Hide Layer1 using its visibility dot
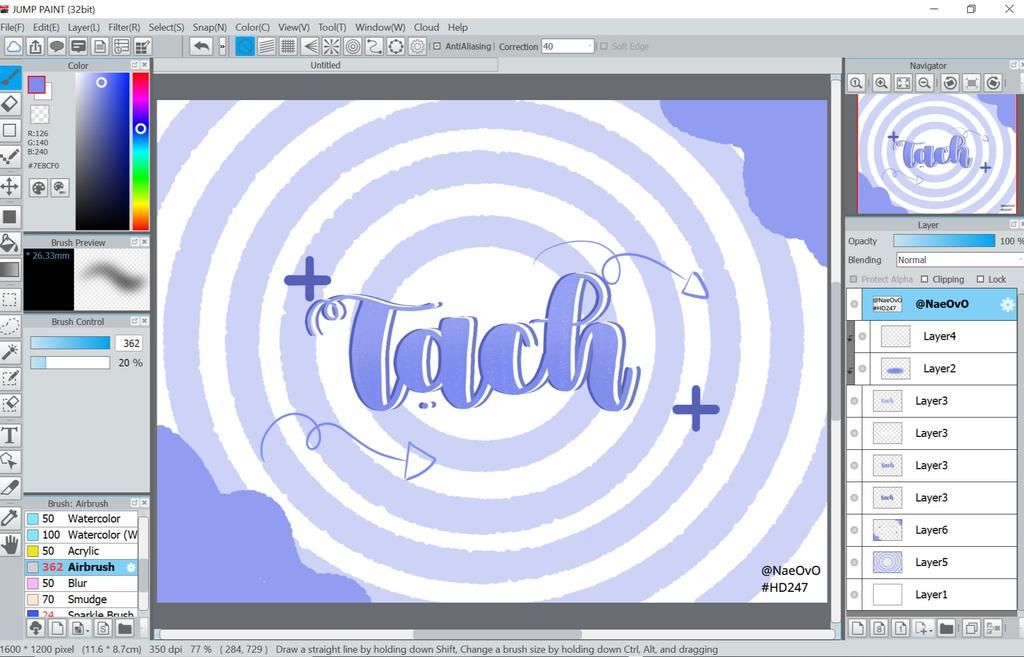Viewport: 1024px width, 657px height. tap(854, 595)
